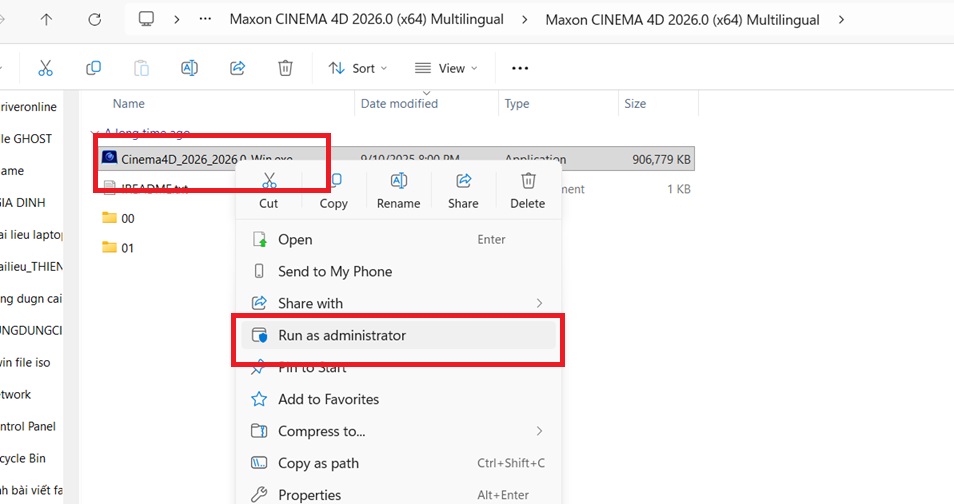This screenshot has width=954, height=504.
Task: Click the 906,779 KB size cell
Action: pyautogui.click(x=661, y=159)
